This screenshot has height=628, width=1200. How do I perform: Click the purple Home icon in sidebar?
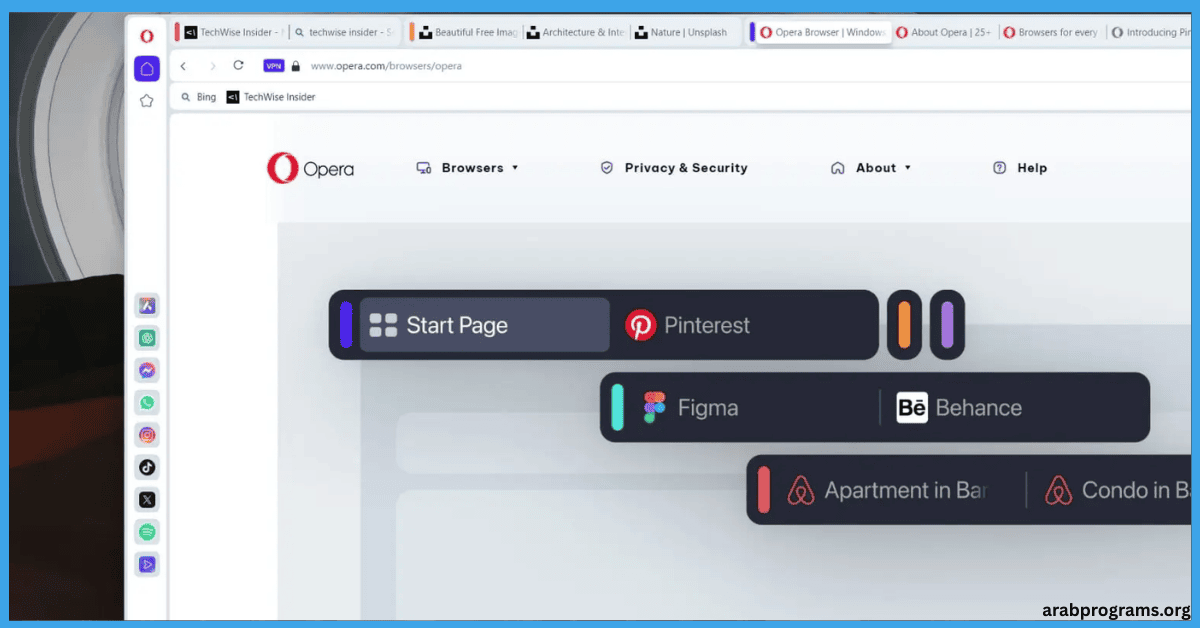pyautogui.click(x=147, y=69)
